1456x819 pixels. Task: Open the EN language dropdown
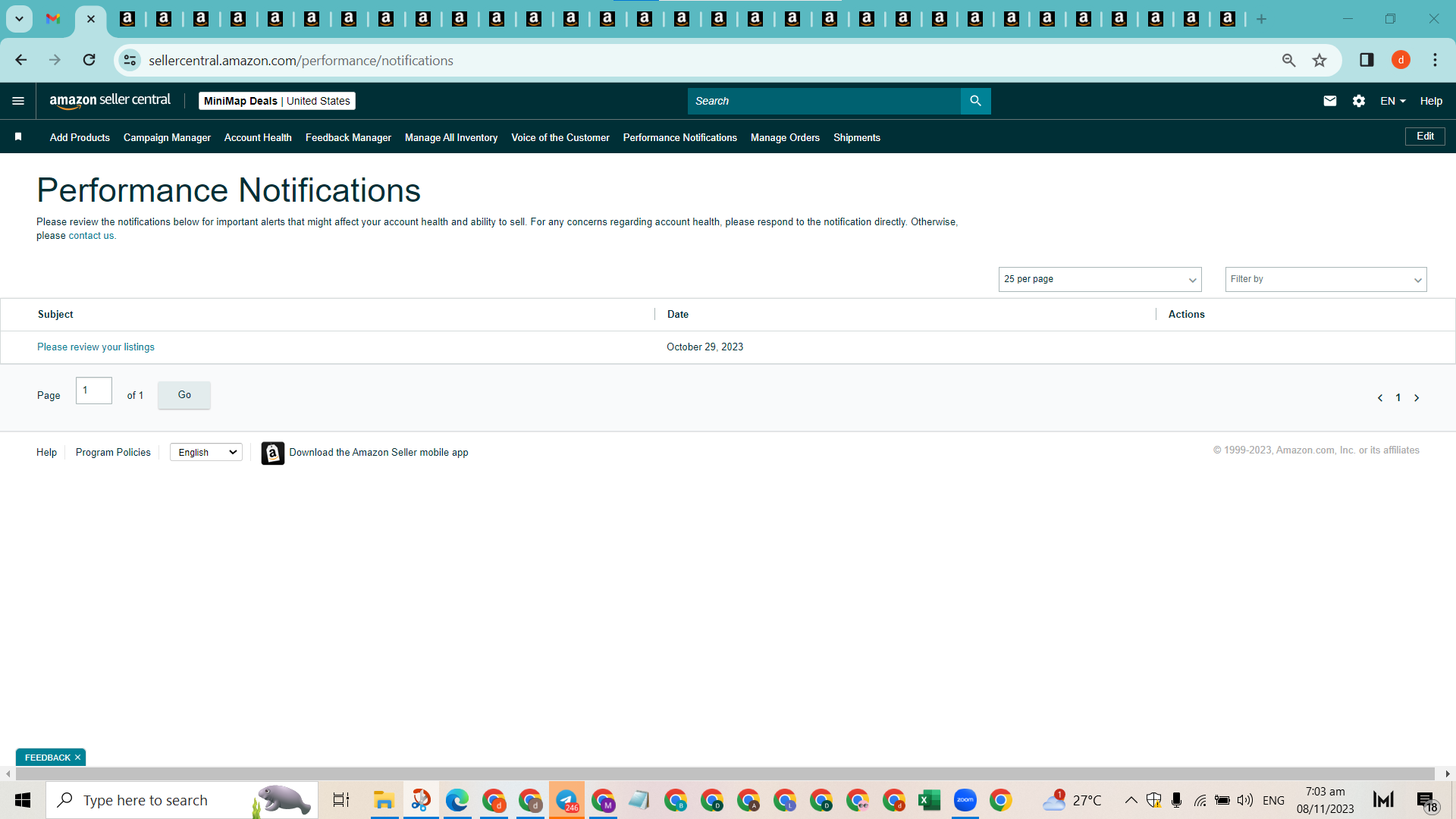pos(1393,101)
